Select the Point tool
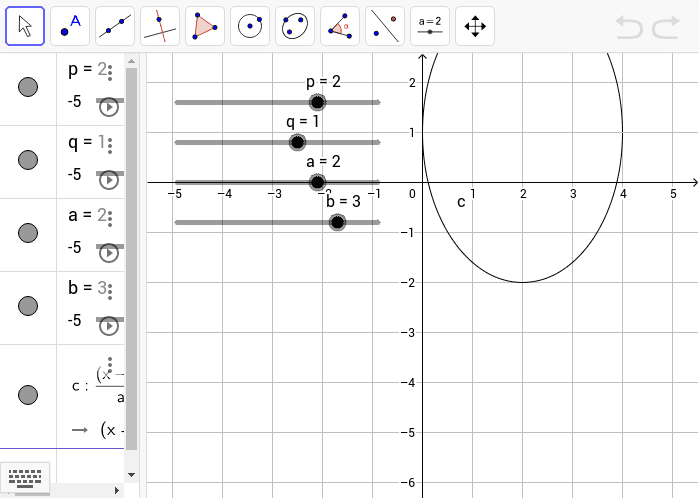Image resolution: width=700 pixels, height=500 pixels. coord(70,26)
